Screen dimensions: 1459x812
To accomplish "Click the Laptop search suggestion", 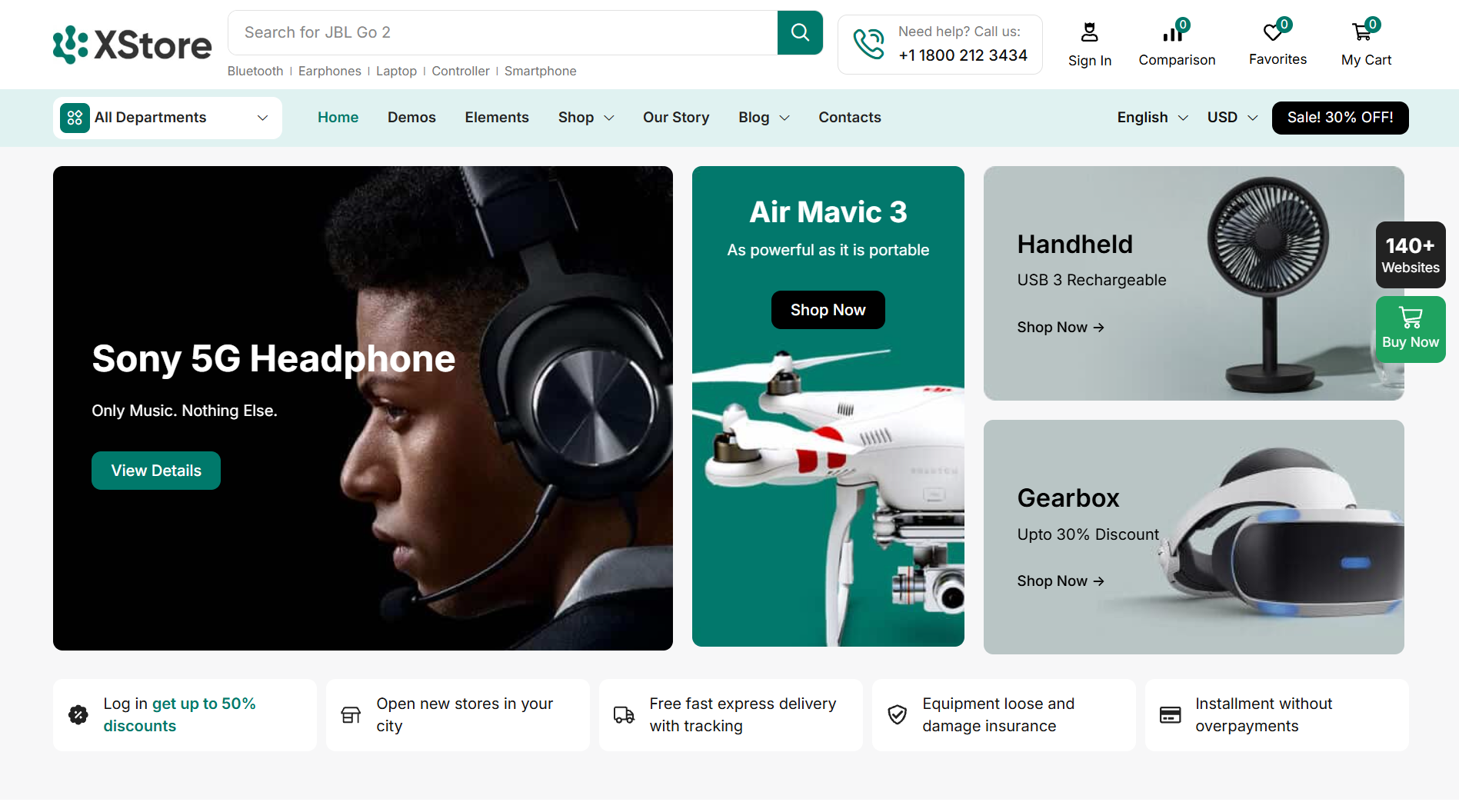I will coord(396,71).
